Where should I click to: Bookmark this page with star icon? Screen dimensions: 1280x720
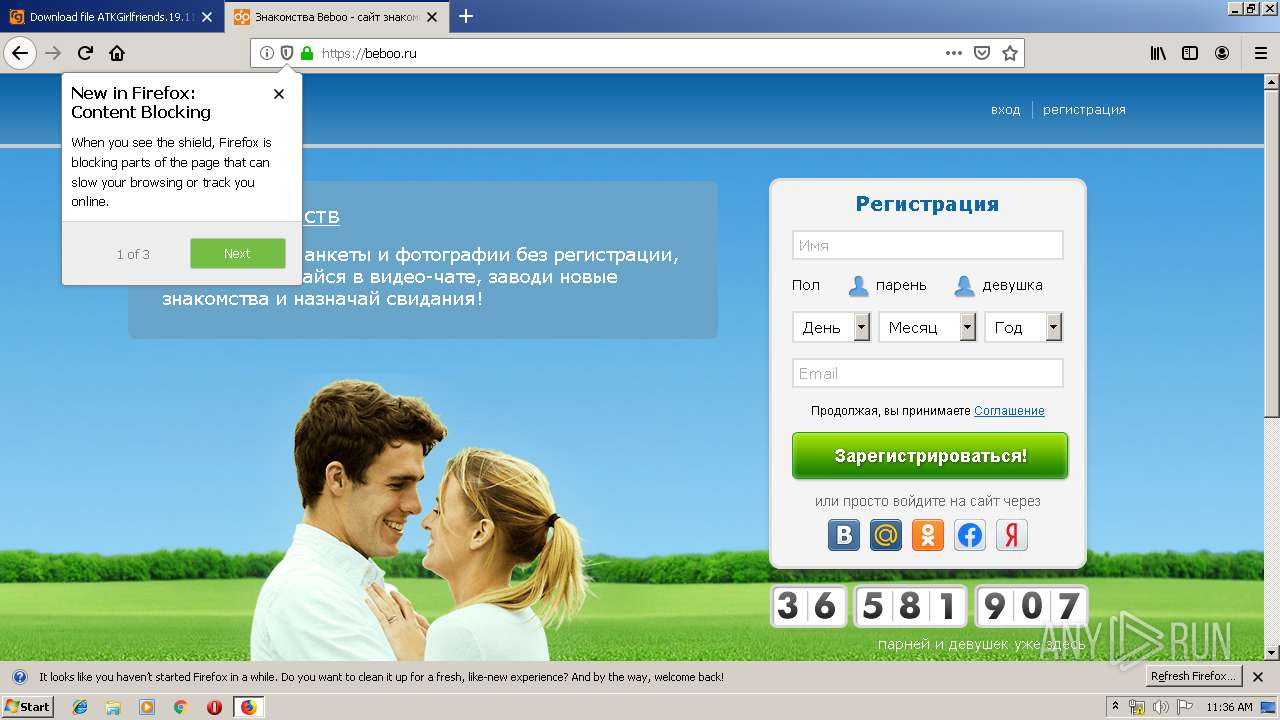1010,53
